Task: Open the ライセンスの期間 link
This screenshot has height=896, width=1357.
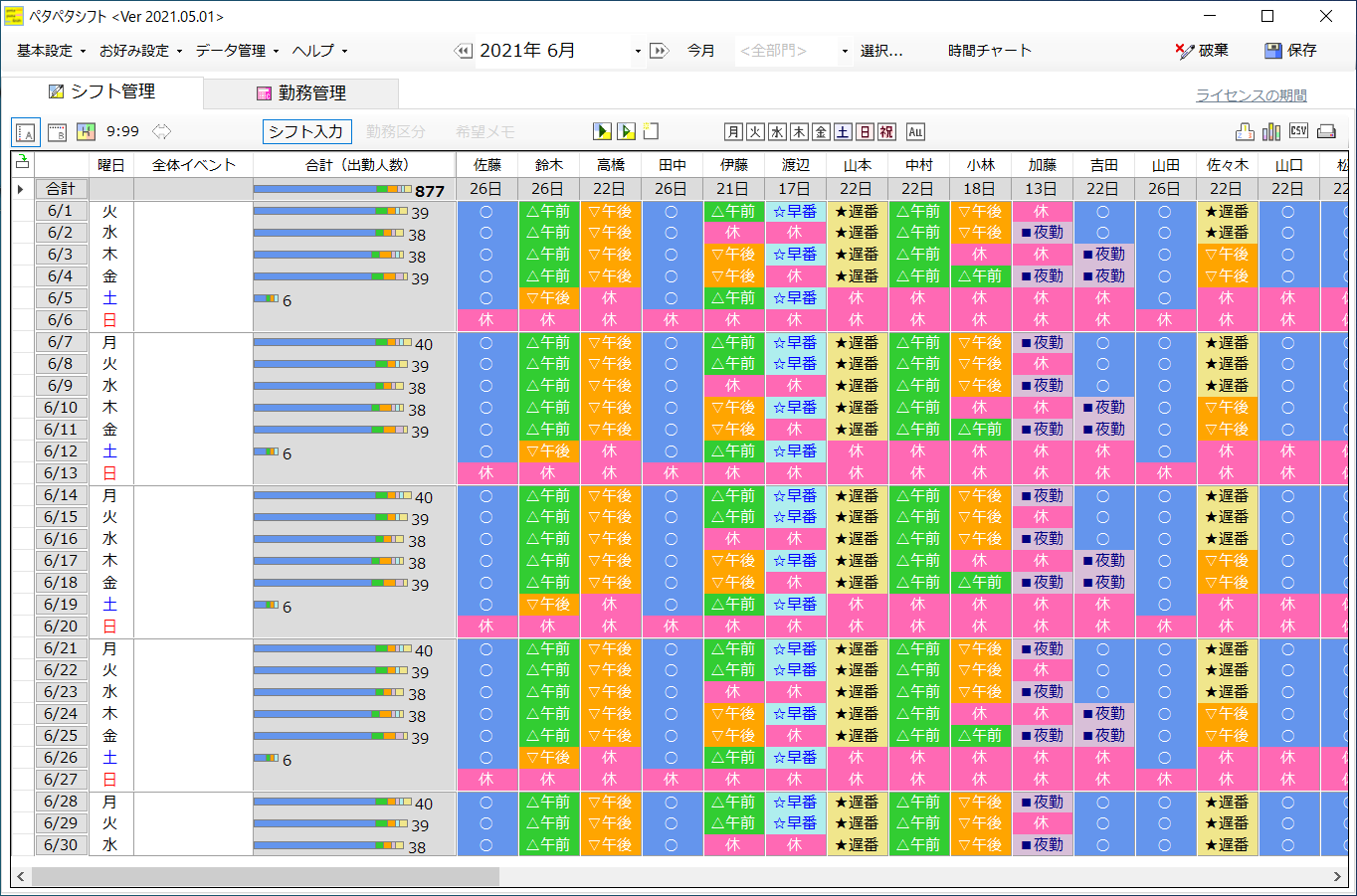Action: click(1251, 95)
